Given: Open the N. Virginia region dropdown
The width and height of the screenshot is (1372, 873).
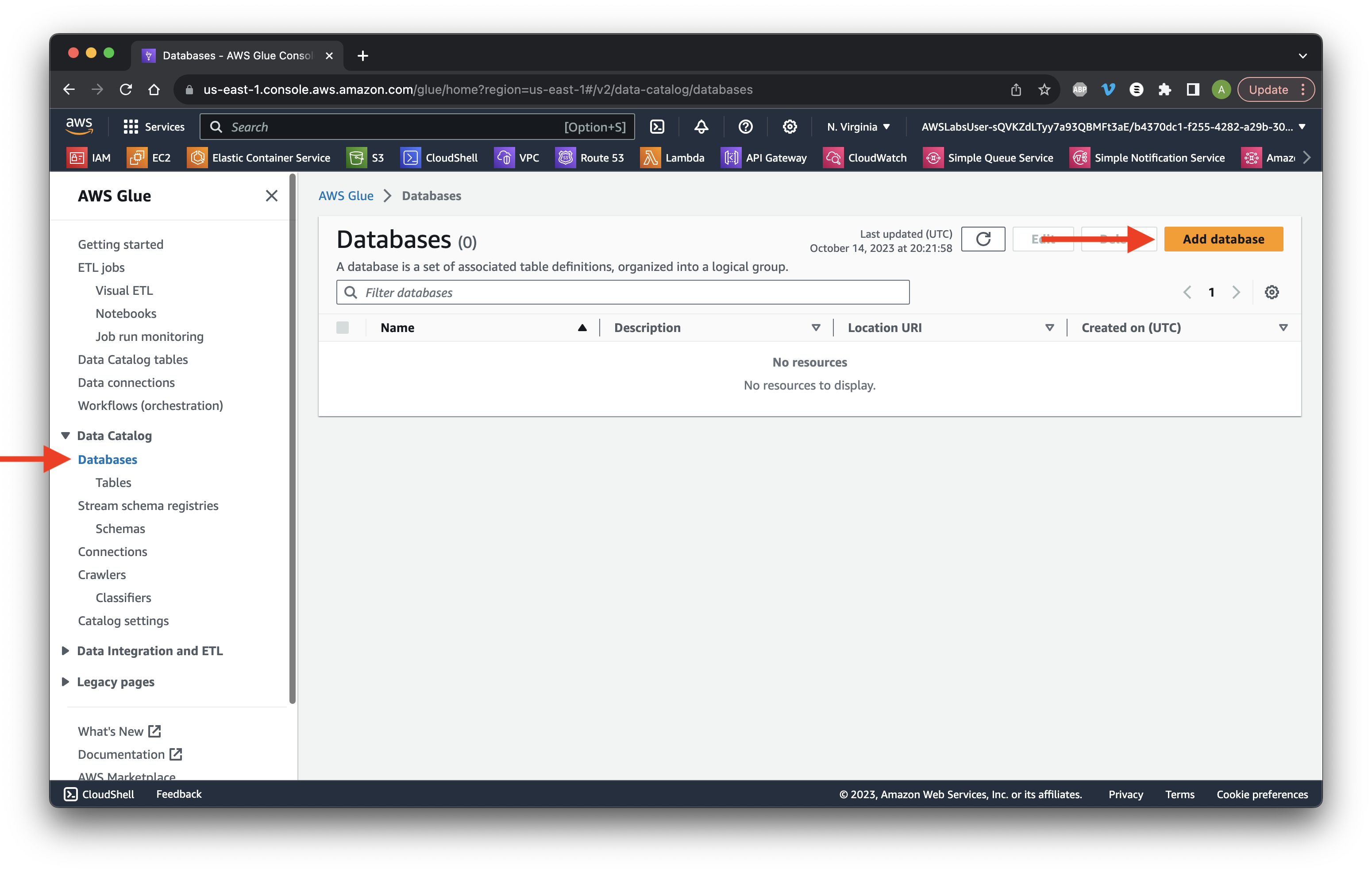Looking at the screenshot, I should (858, 127).
